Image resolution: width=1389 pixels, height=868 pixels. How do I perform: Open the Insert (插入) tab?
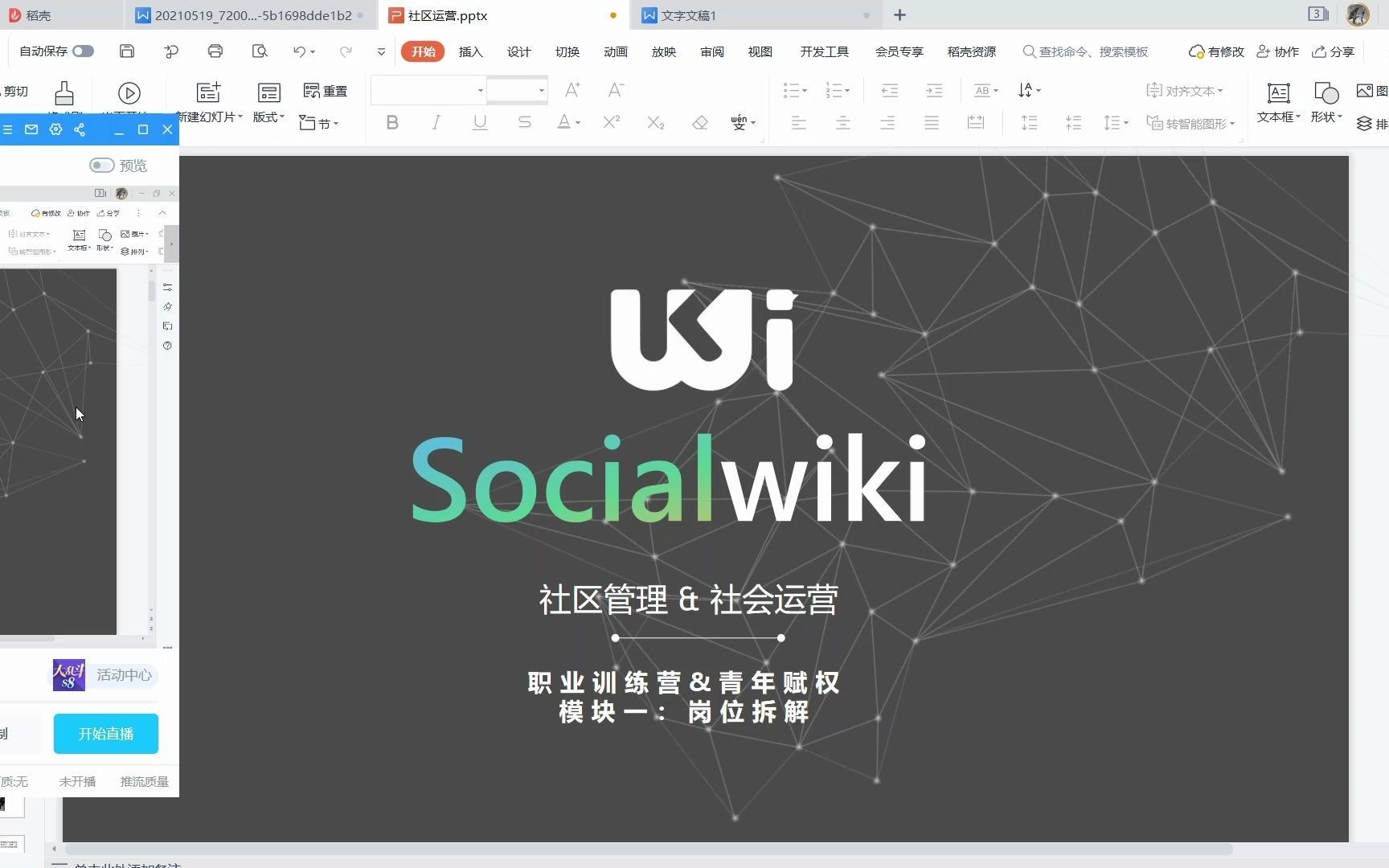click(x=470, y=51)
